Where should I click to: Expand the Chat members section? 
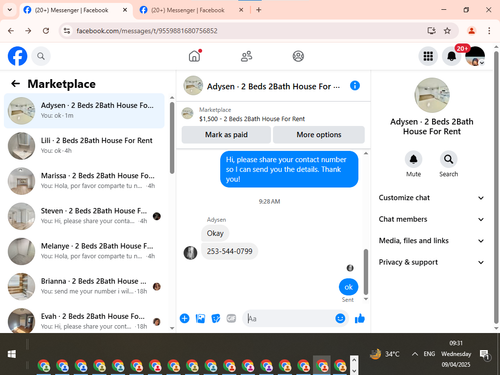click(431, 219)
